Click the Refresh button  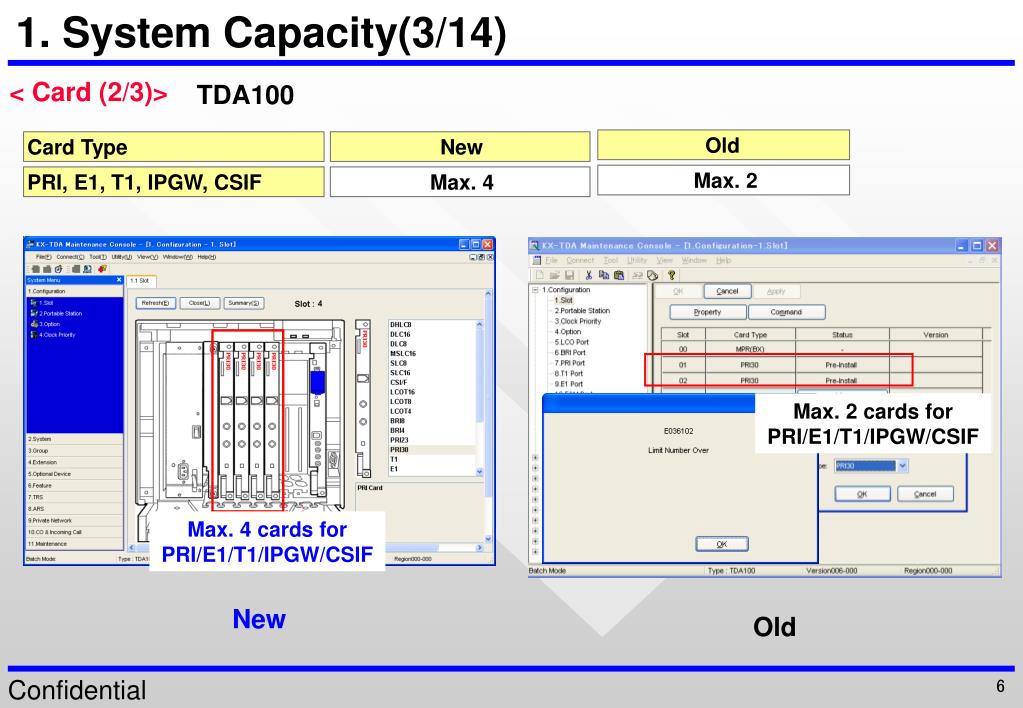click(x=155, y=303)
